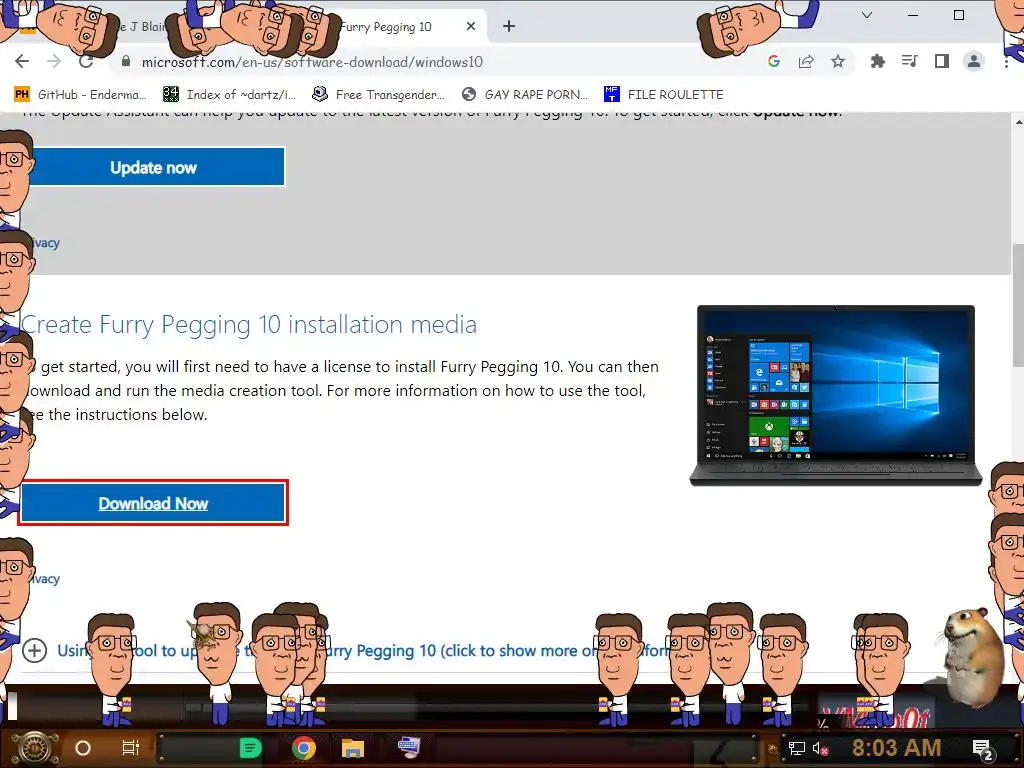Click the page vertical scrollbar thumb
Screen dimensions: 1024x768
click(1018, 305)
